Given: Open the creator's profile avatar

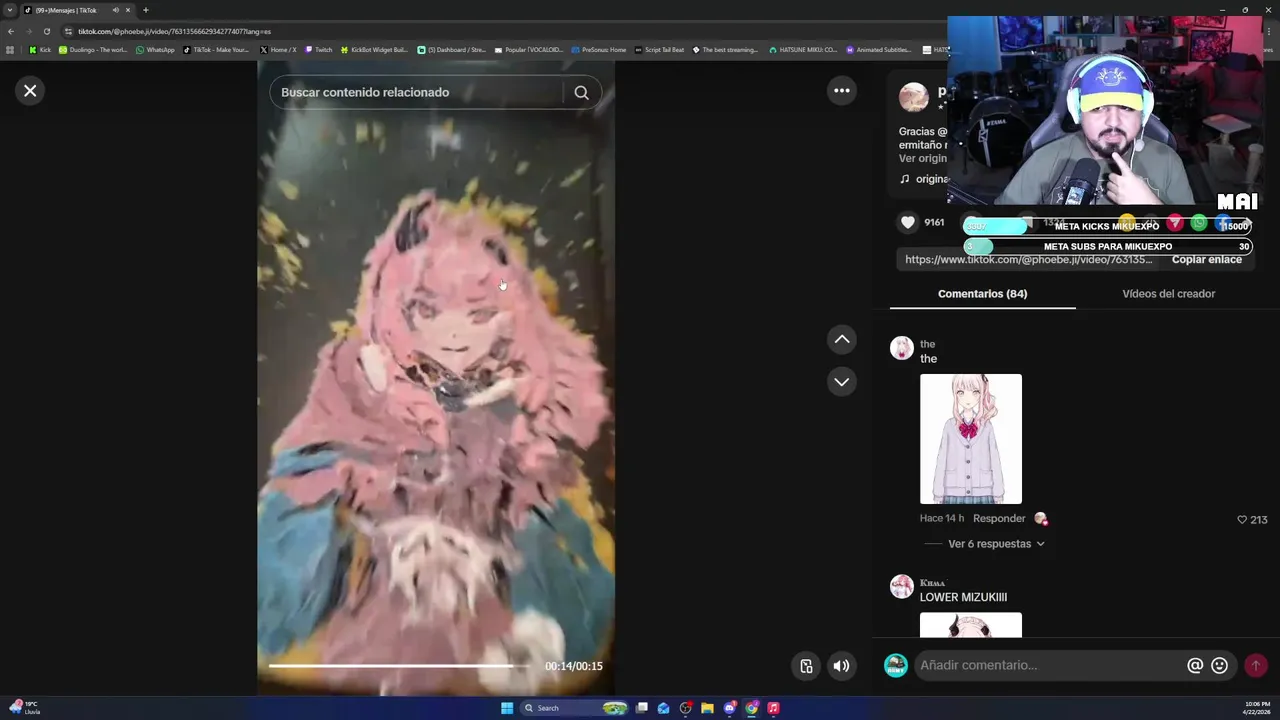Looking at the screenshot, I should point(914,97).
